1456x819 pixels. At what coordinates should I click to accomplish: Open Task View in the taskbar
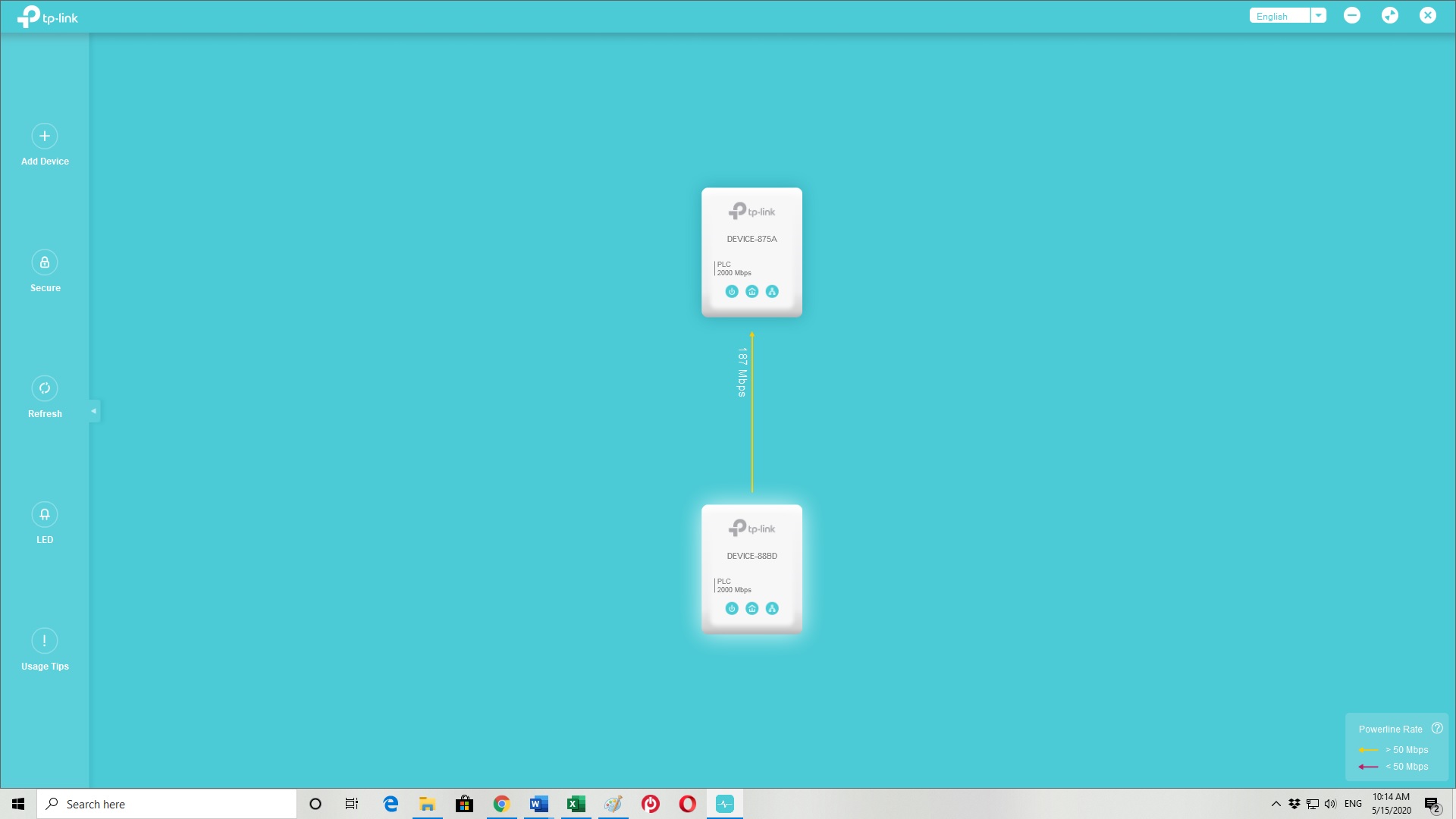click(x=352, y=804)
